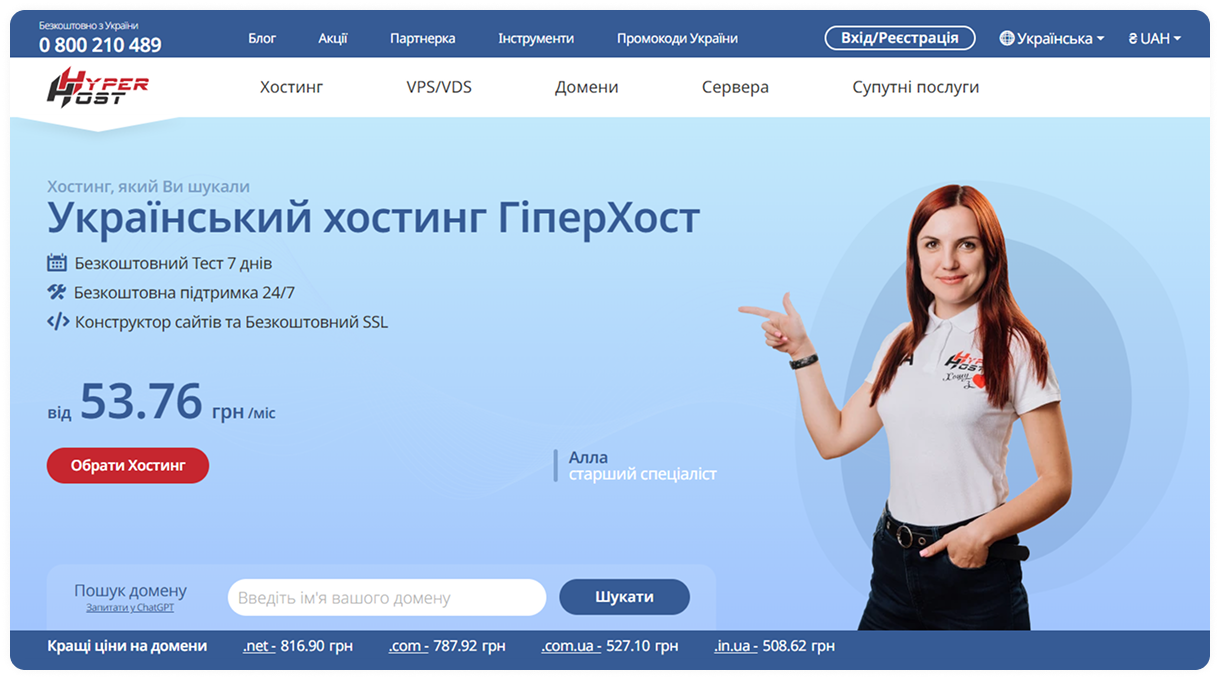Click the caption Алла старший спеціаліст
1220x680 pixels.
[x=642, y=465]
